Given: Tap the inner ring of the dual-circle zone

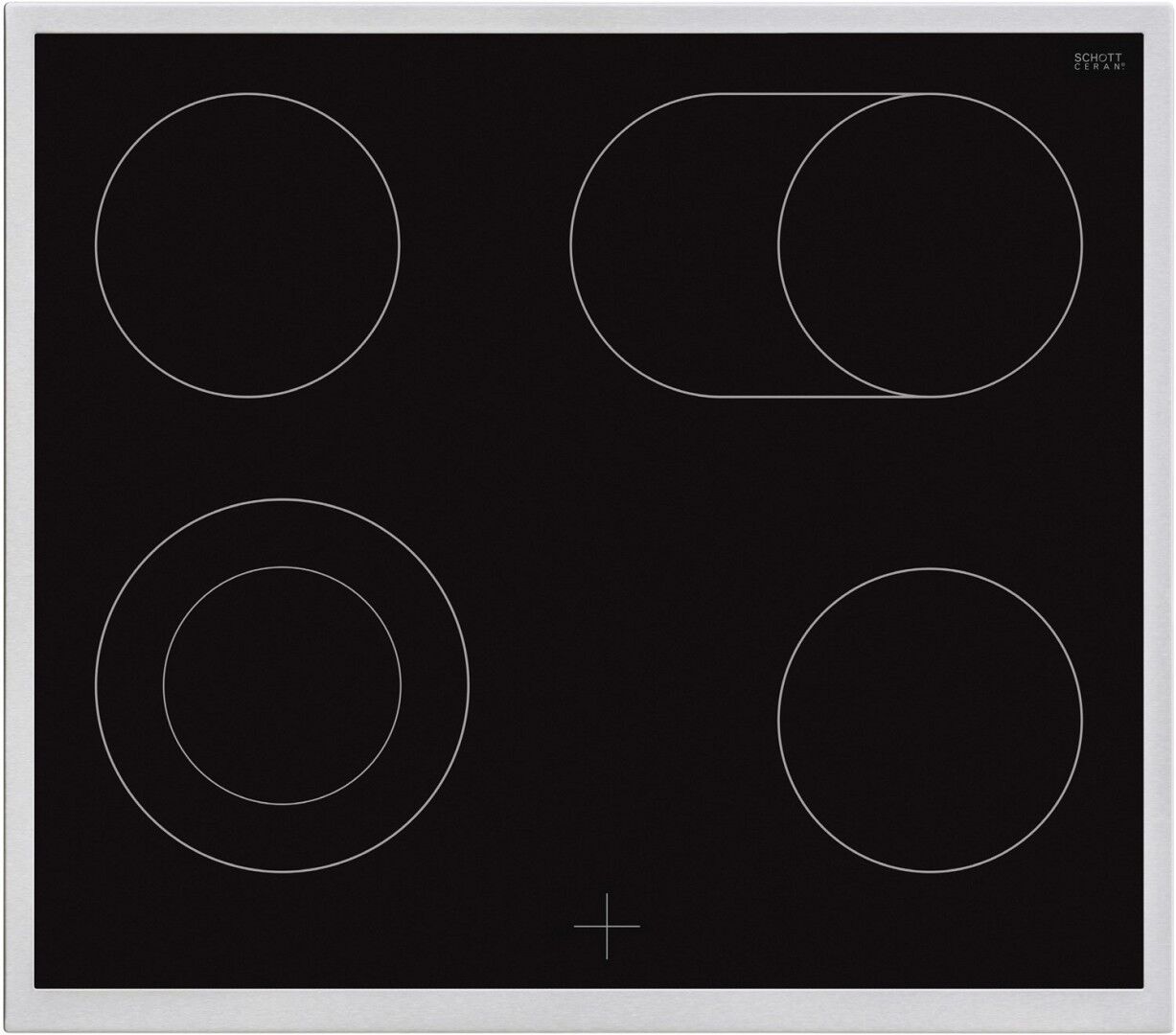Looking at the screenshot, I should tap(282, 685).
